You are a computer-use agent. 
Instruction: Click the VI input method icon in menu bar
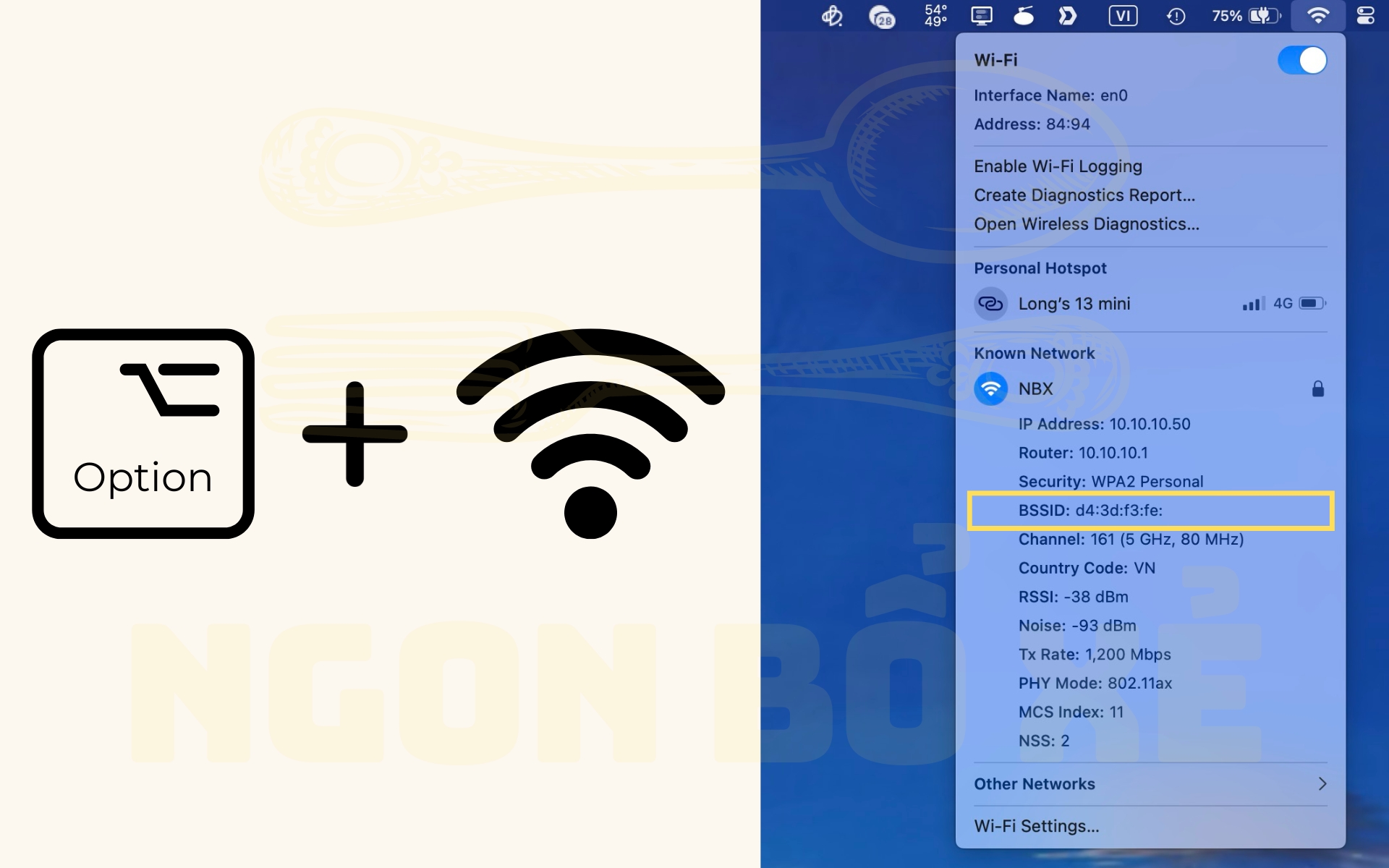[1122, 15]
